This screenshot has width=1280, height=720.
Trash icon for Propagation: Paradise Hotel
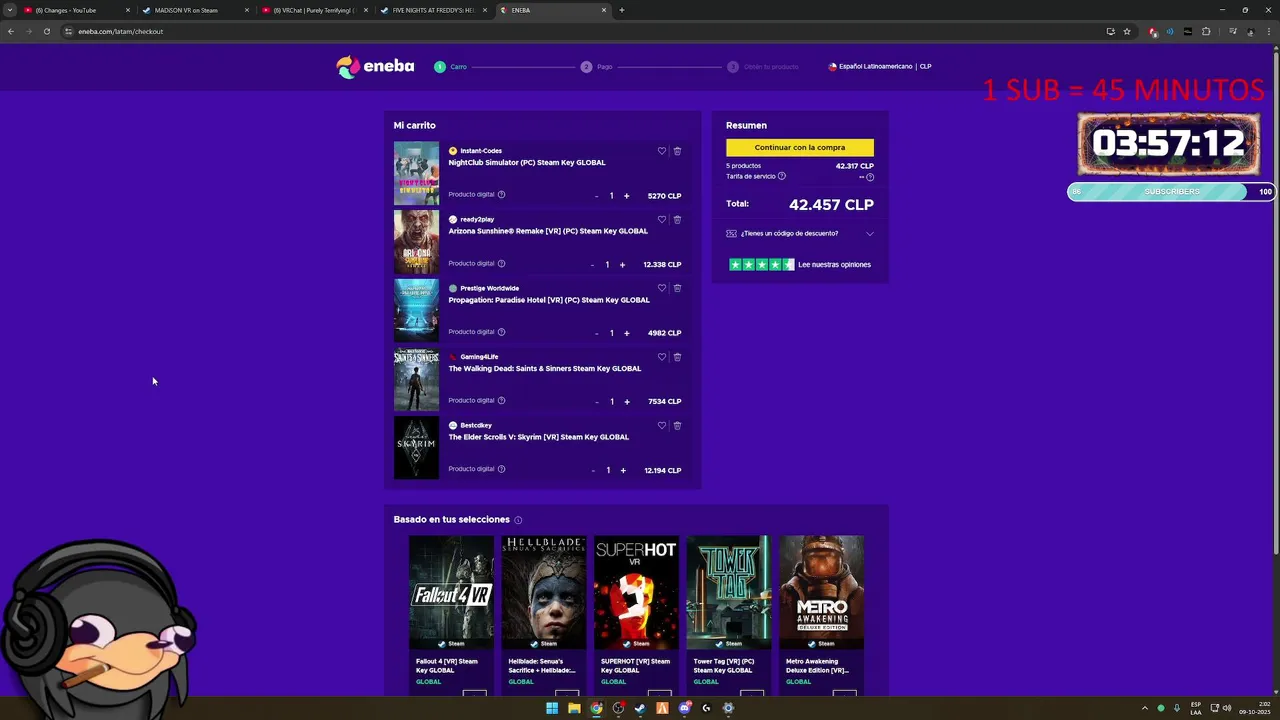point(677,288)
